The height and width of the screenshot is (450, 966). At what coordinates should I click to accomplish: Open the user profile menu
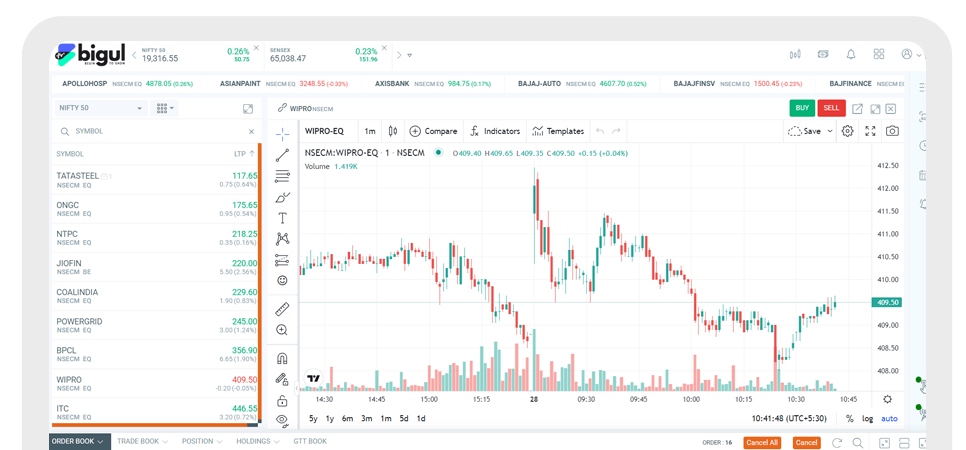tap(911, 54)
